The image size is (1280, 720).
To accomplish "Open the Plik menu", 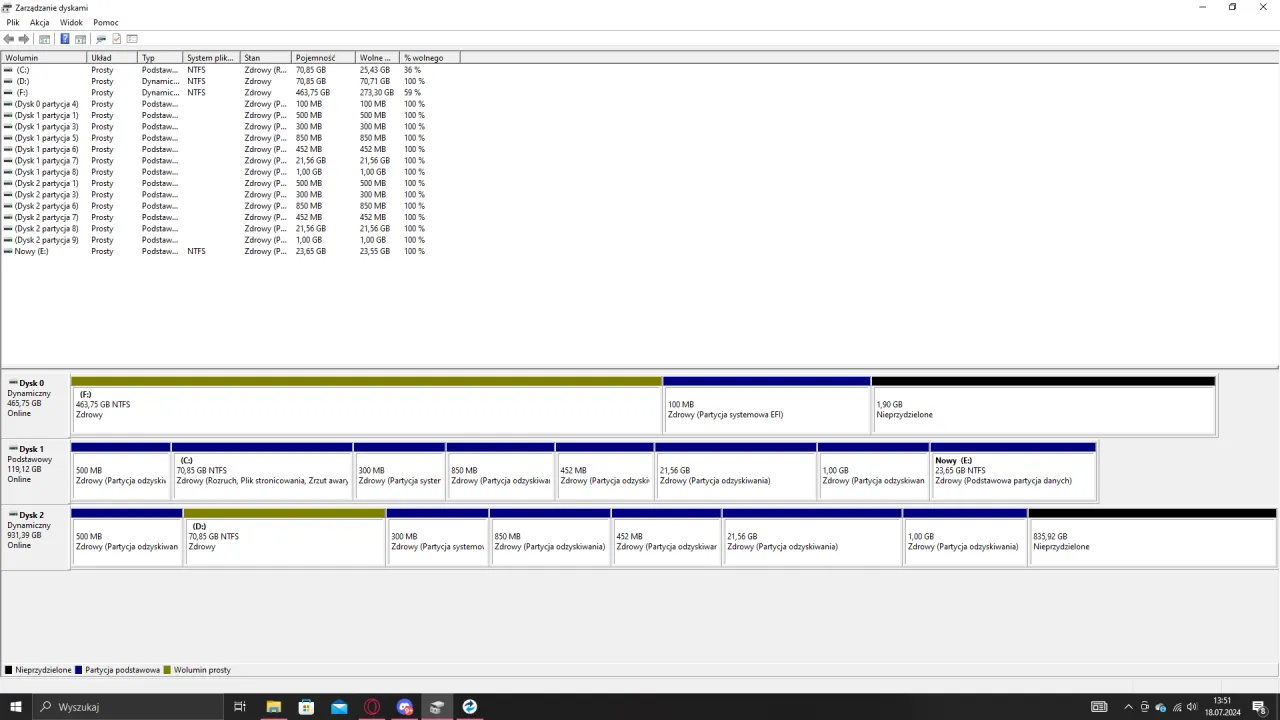I will [x=13, y=22].
